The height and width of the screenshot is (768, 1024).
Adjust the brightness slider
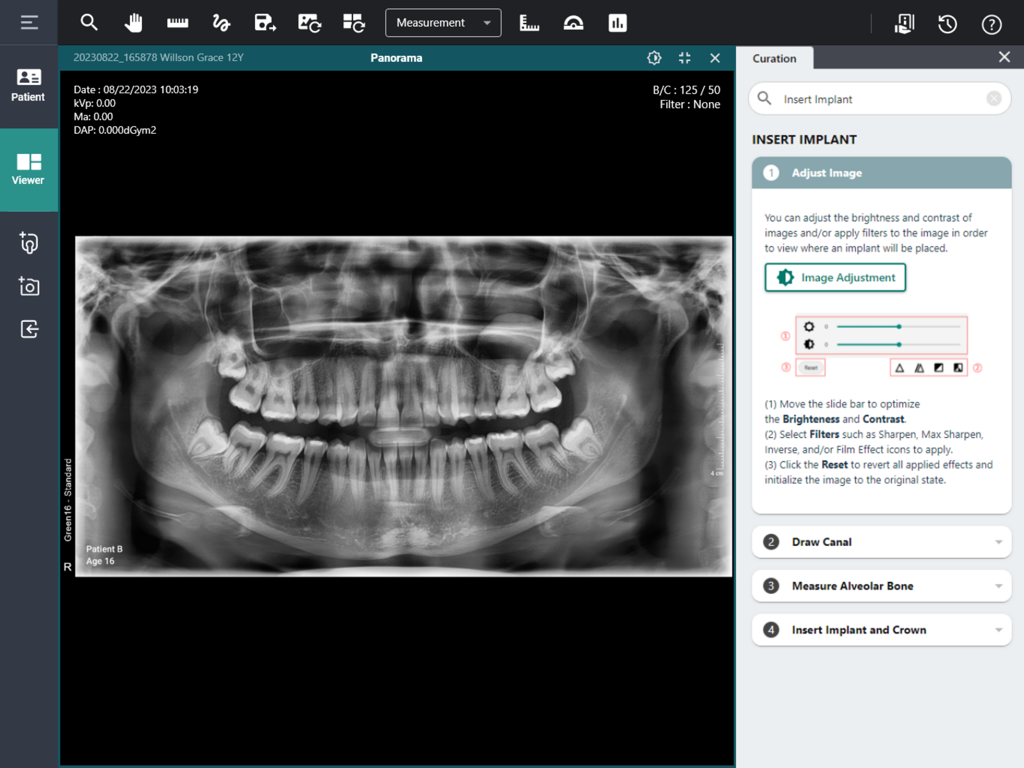pos(898,327)
